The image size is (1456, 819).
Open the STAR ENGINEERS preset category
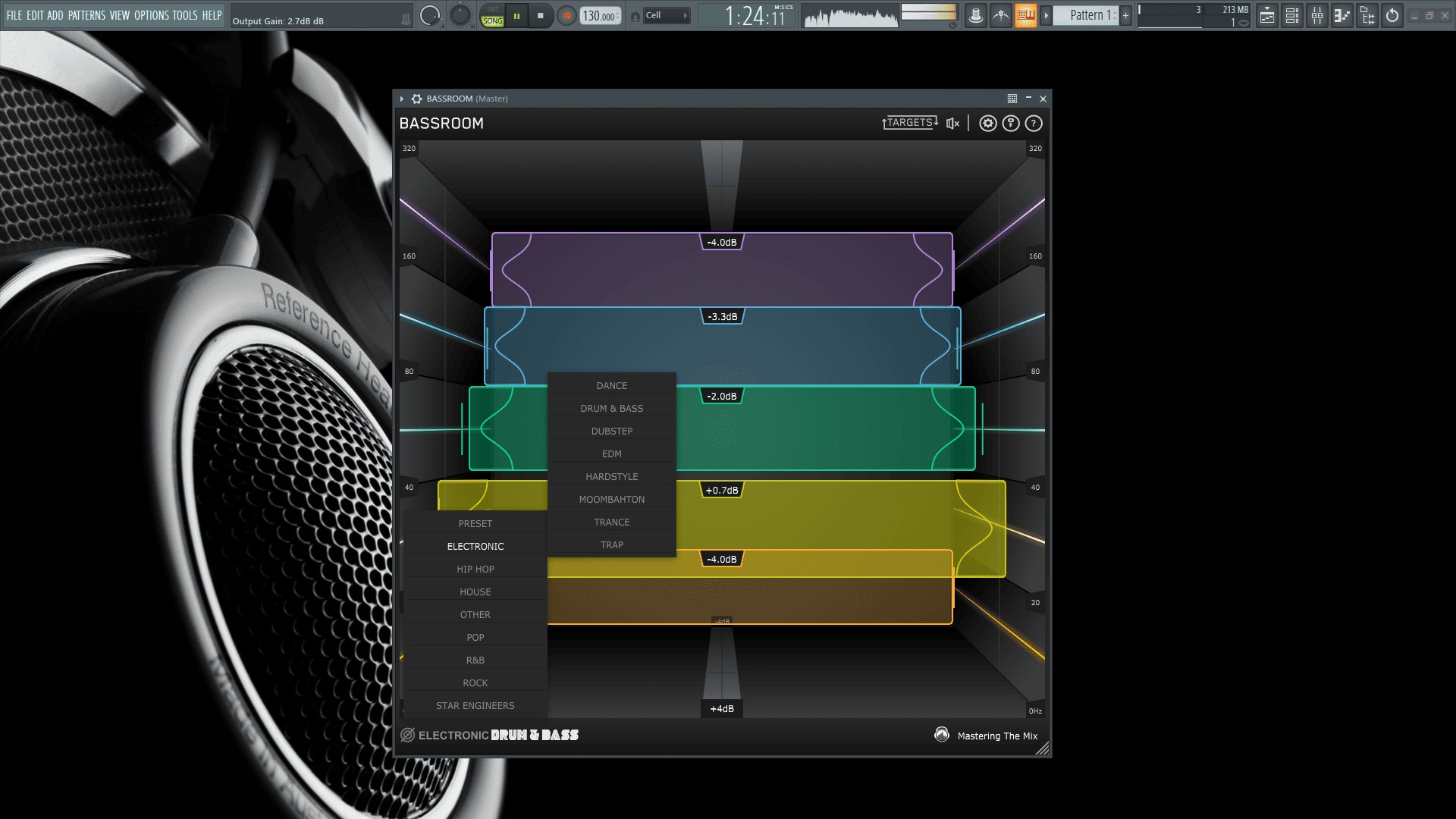pos(475,706)
